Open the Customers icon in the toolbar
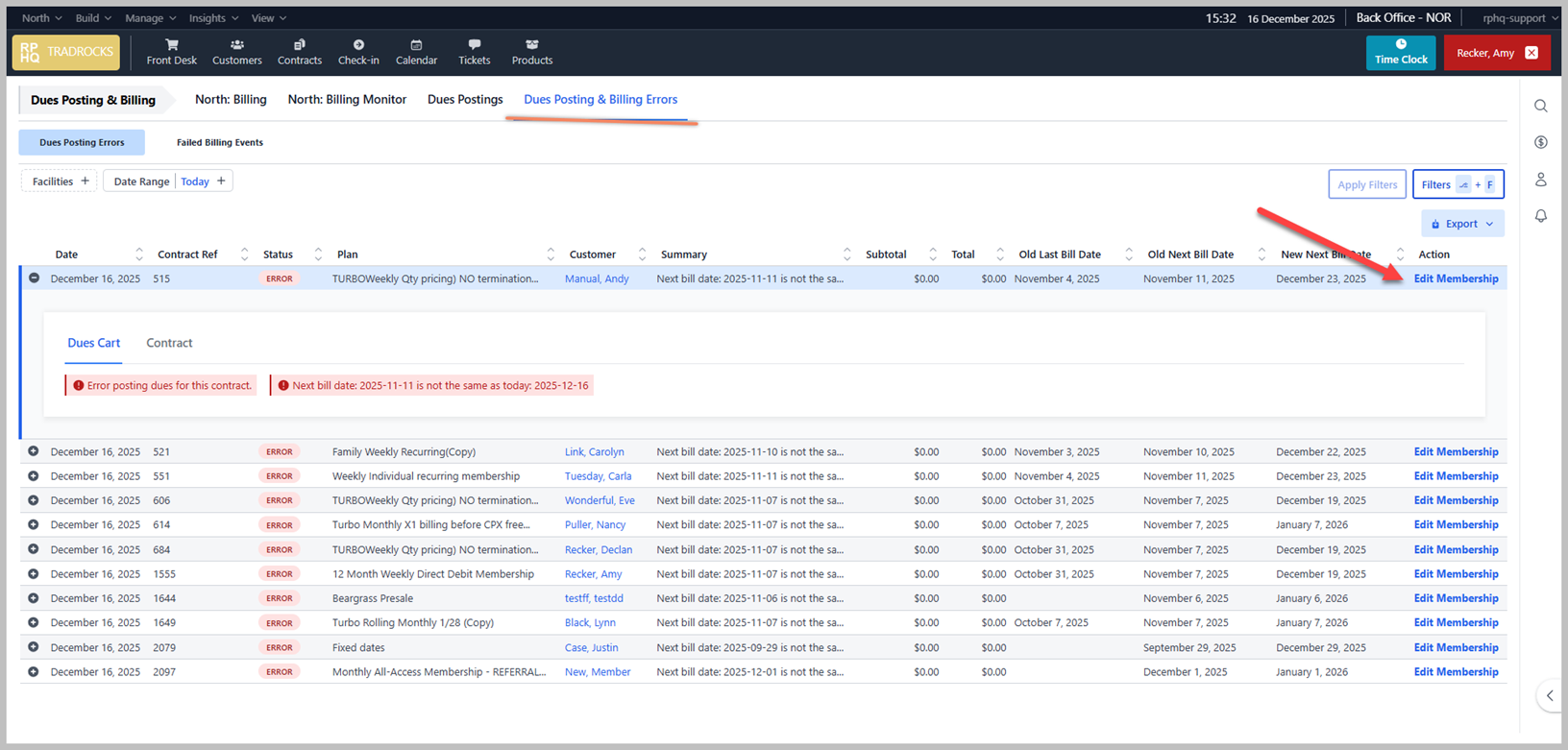This screenshot has width=1568, height=750. [x=236, y=45]
